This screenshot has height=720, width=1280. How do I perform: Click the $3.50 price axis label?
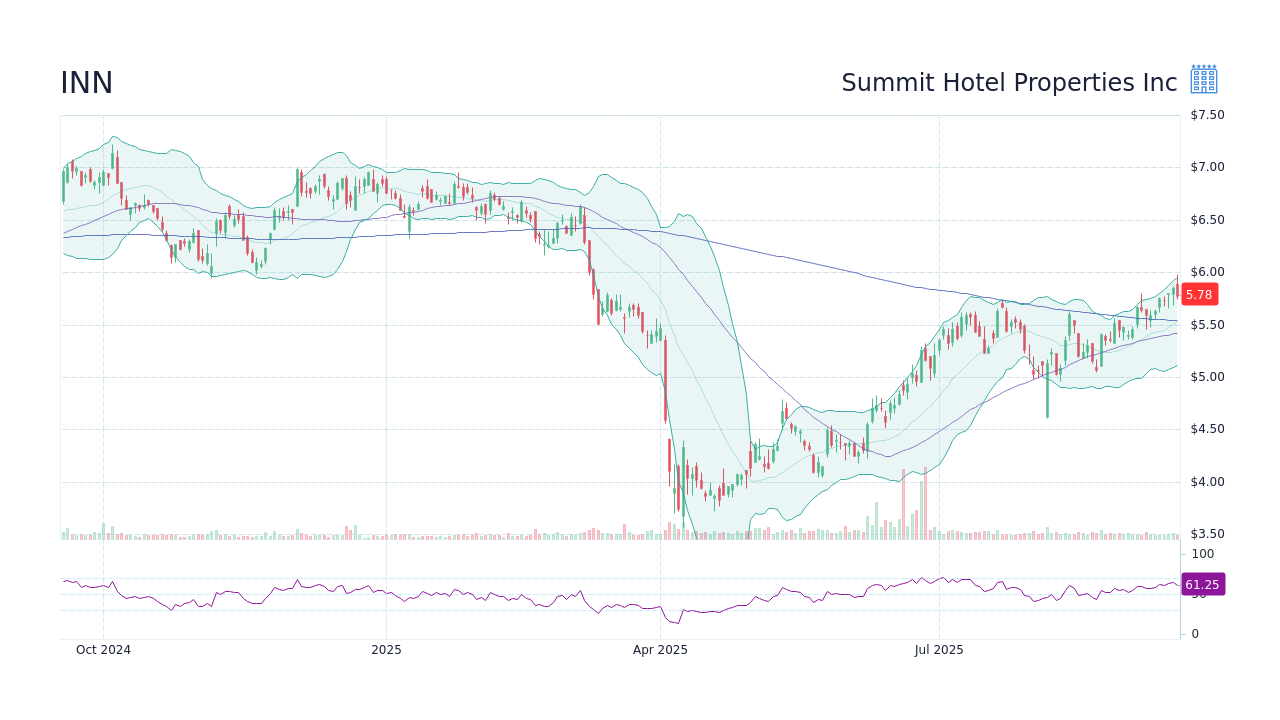coord(1205,533)
